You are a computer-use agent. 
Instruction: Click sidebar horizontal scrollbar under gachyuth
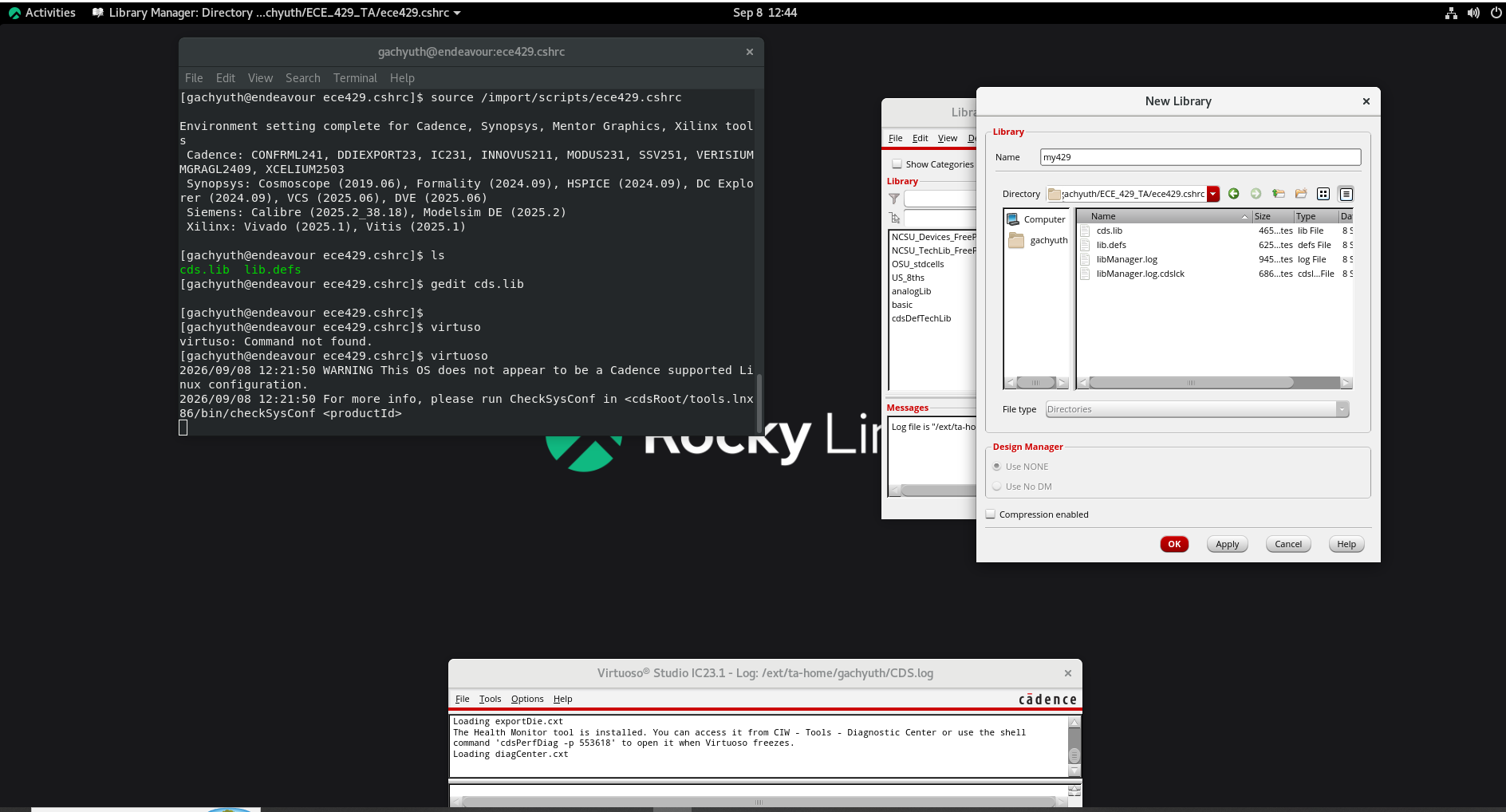point(1036,383)
